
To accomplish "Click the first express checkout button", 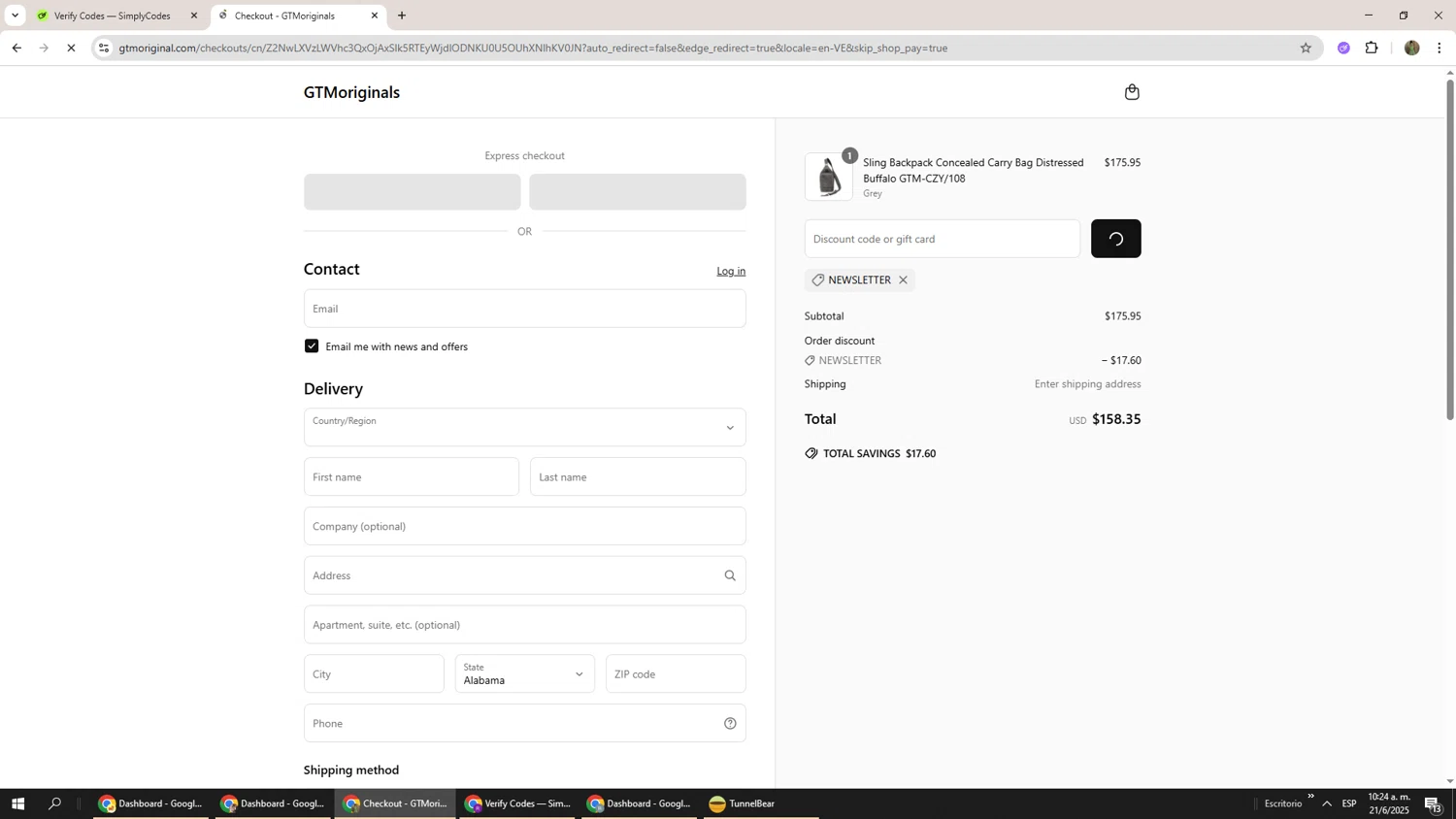I will point(413,192).
